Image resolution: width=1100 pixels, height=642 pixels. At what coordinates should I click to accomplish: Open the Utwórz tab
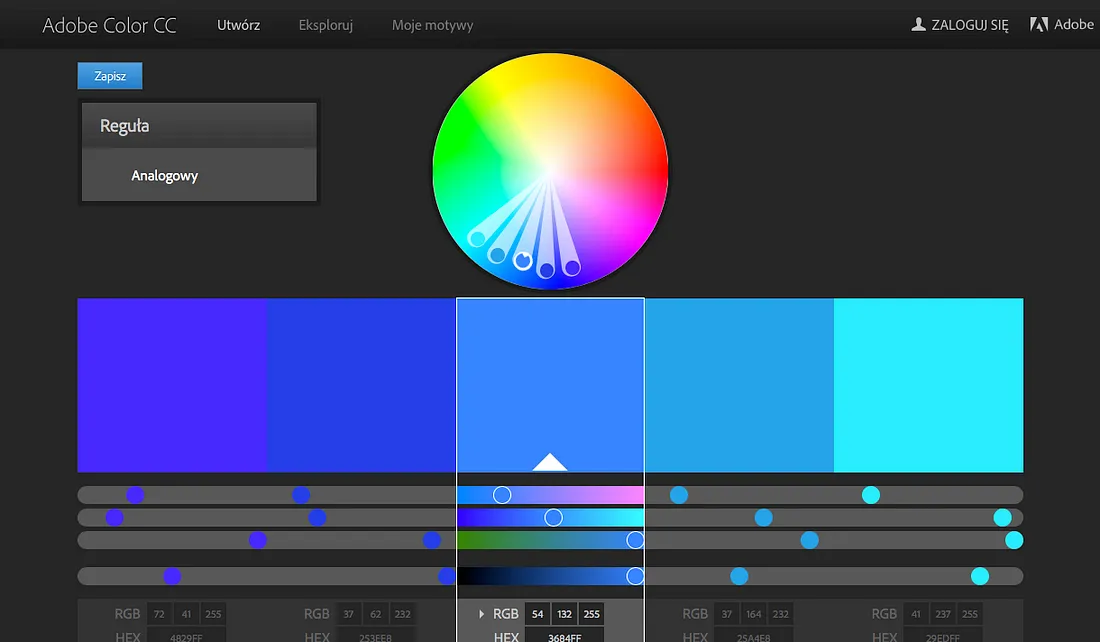point(238,25)
